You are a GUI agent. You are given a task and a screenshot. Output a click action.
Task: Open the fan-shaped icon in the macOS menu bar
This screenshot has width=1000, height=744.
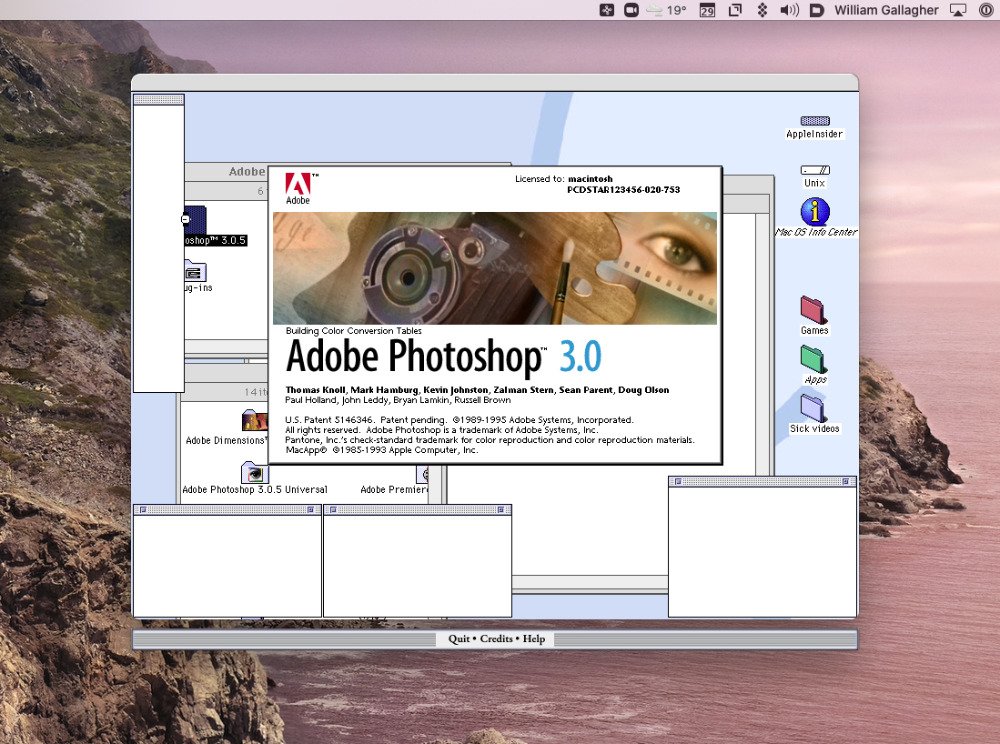tap(607, 10)
